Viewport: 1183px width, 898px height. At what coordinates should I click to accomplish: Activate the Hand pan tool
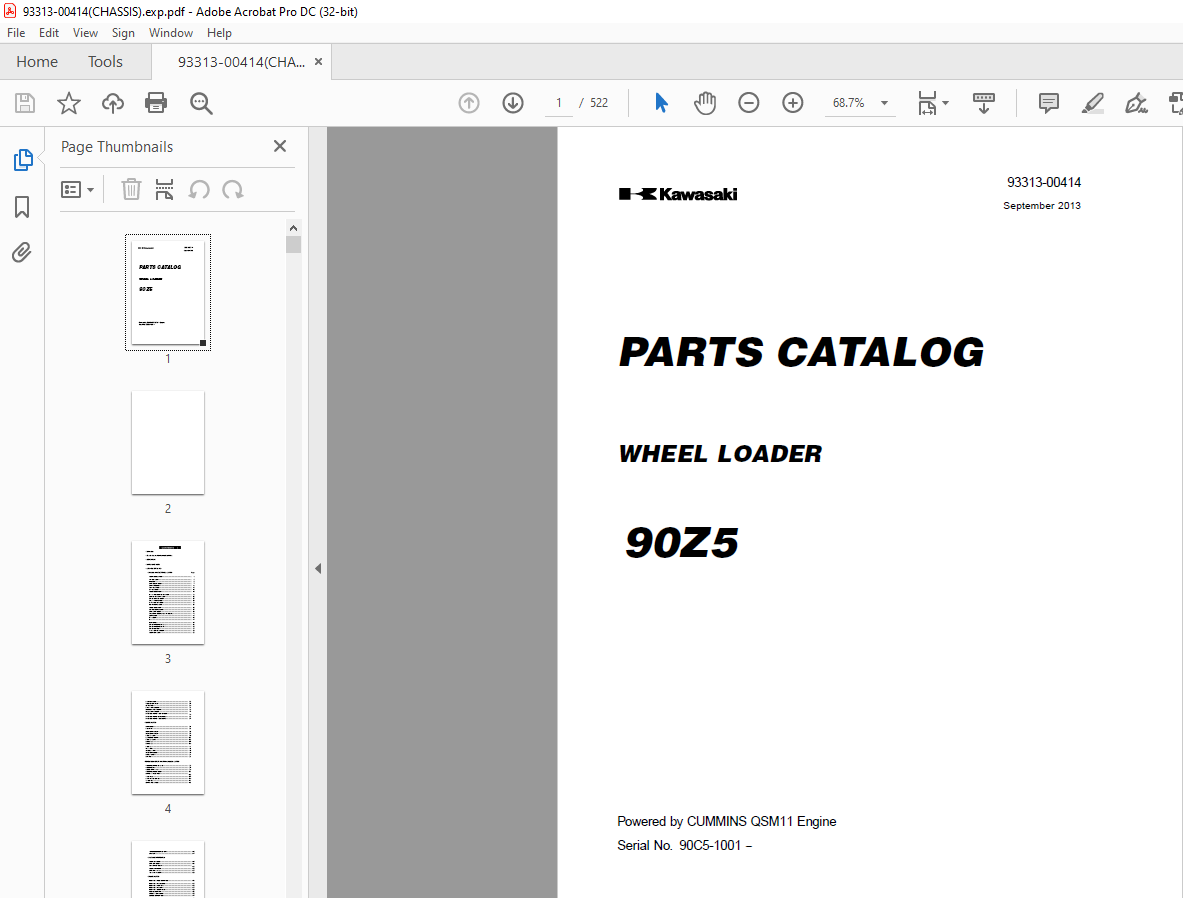[705, 103]
